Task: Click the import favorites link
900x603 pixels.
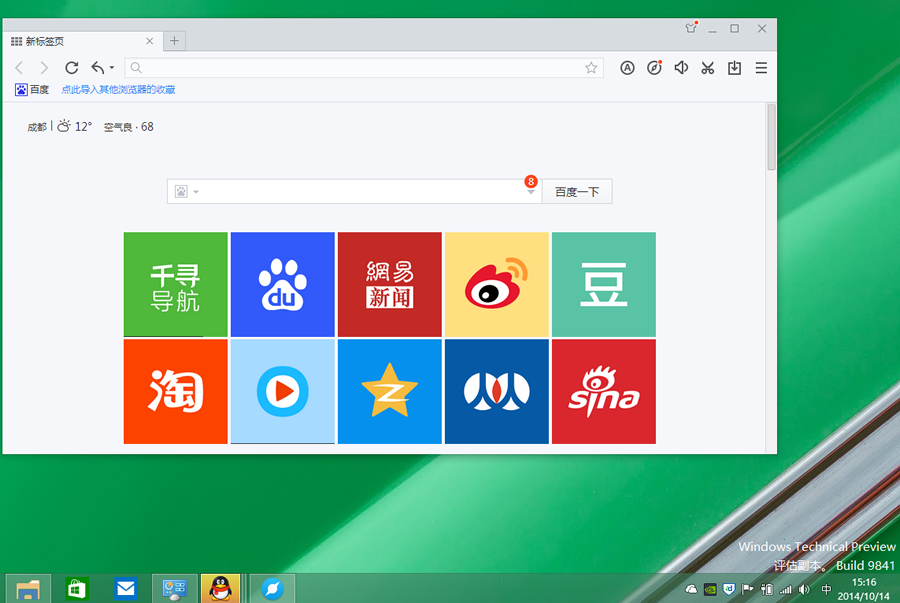Action: tap(118, 90)
